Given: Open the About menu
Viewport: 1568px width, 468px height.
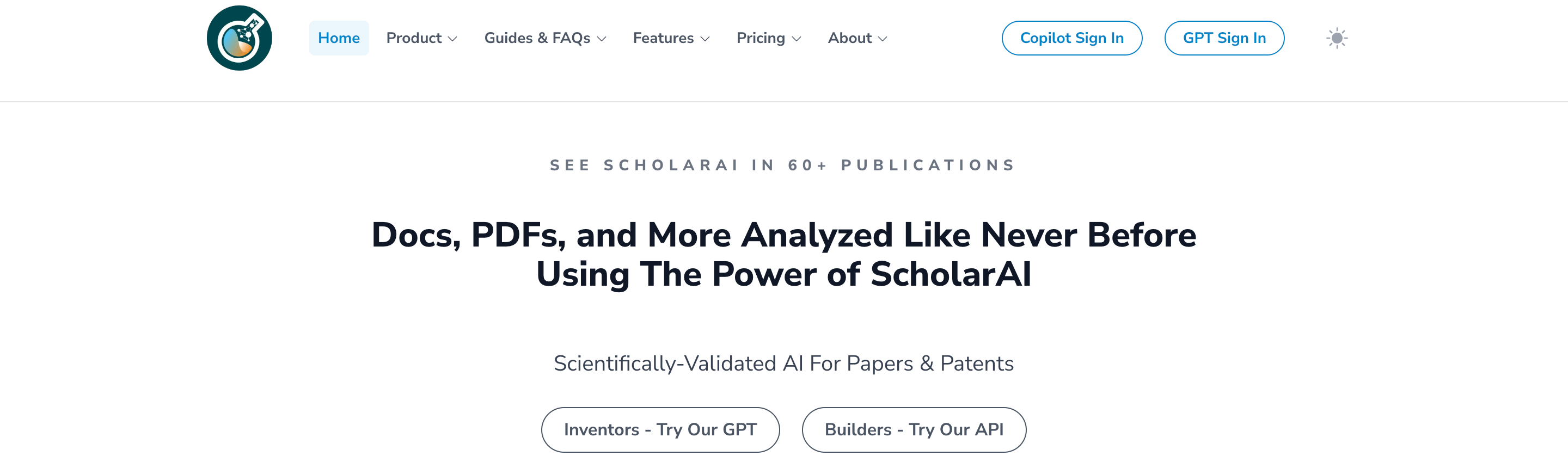Looking at the screenshot, I should 849,38.
